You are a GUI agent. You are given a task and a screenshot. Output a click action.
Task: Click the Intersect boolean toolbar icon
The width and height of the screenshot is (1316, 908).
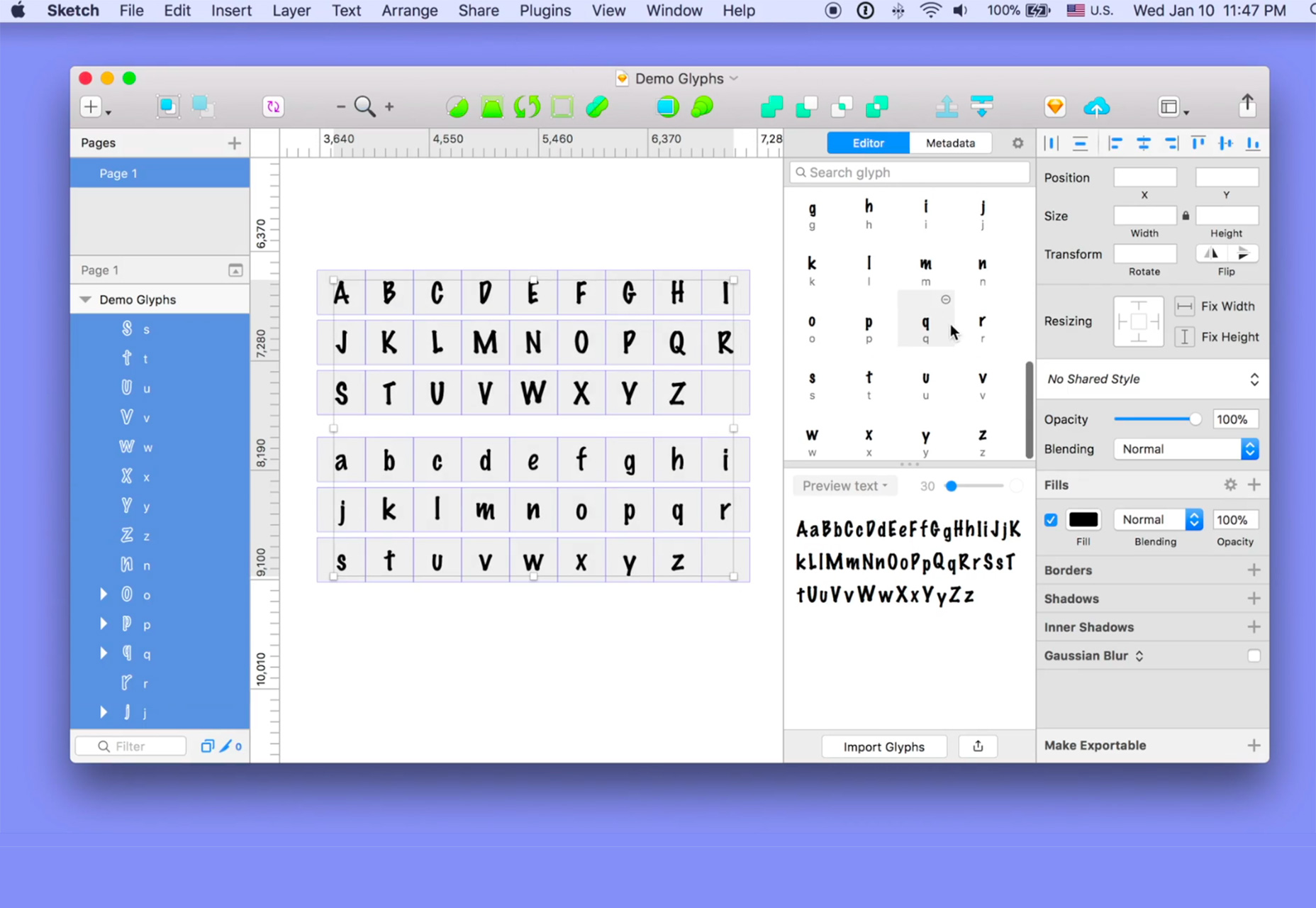click(x=842, y=107)
